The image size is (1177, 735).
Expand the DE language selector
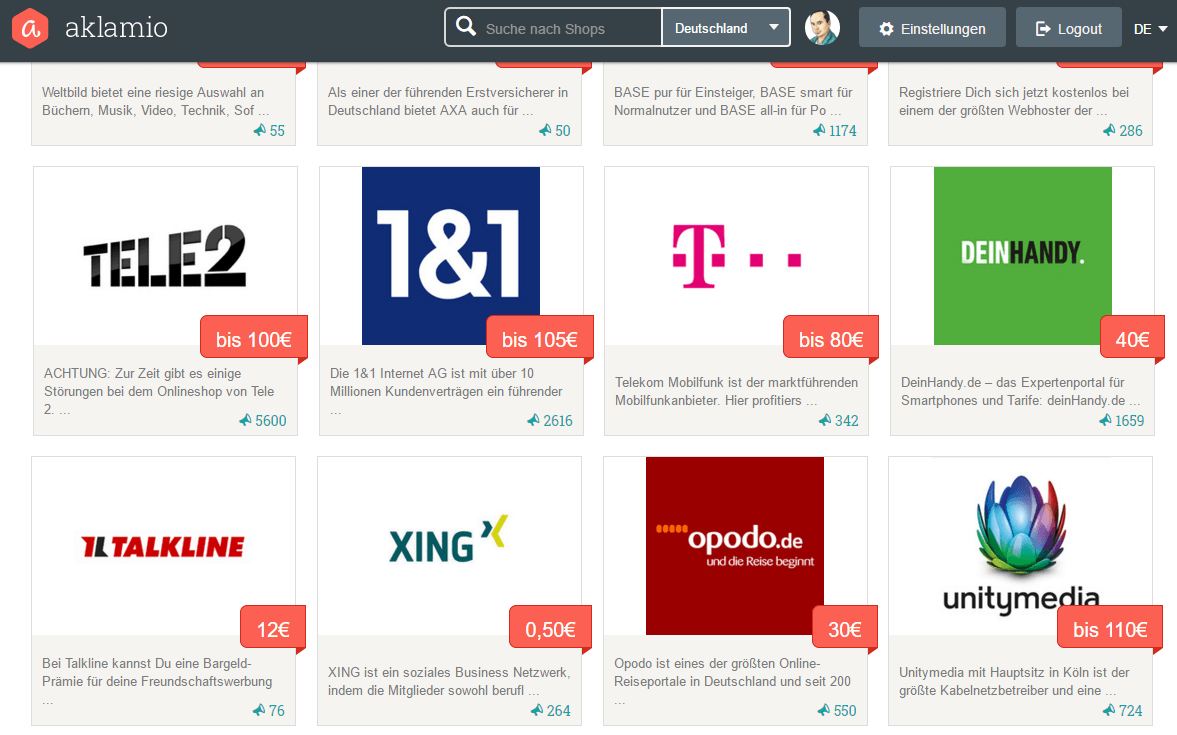[1151, 29]
